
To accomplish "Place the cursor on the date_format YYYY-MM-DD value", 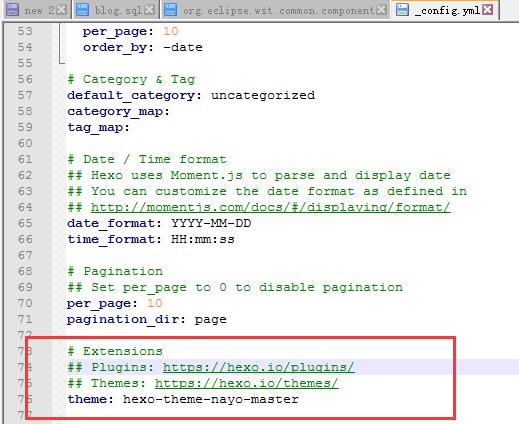I will click(211, 223).
